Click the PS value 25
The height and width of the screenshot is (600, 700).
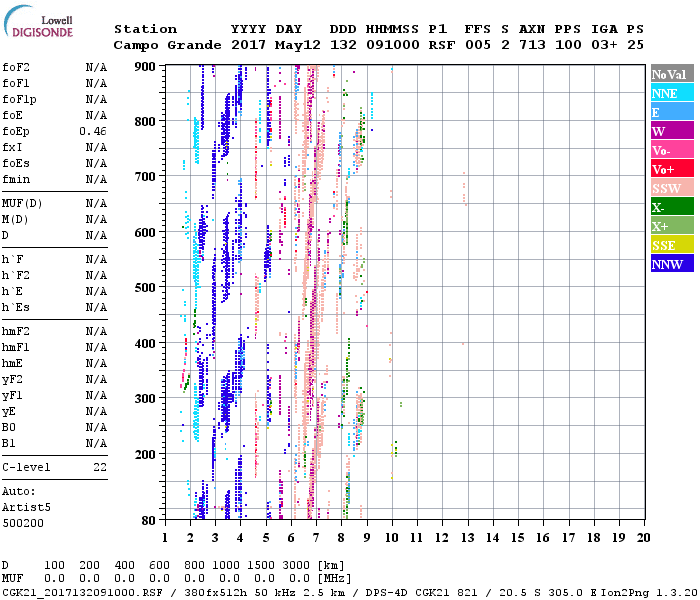coord(636,45)
